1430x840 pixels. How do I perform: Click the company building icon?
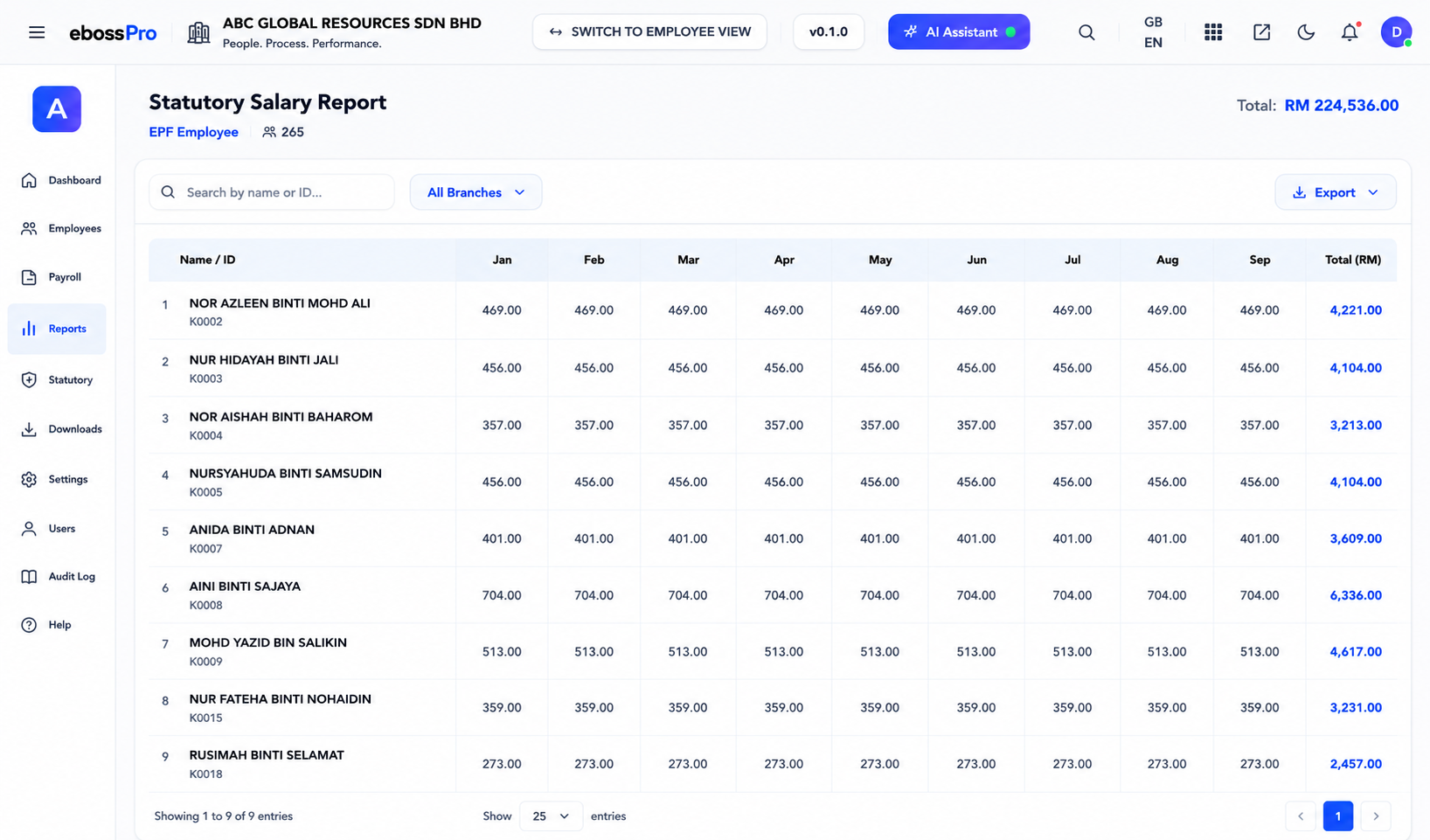198,32
